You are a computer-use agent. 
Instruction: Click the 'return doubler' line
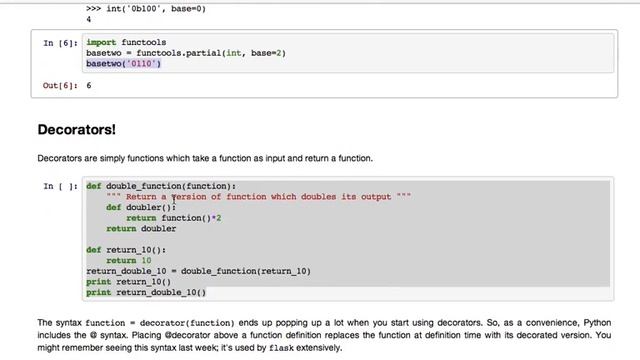pyautogui.click(x=141, y=229)
